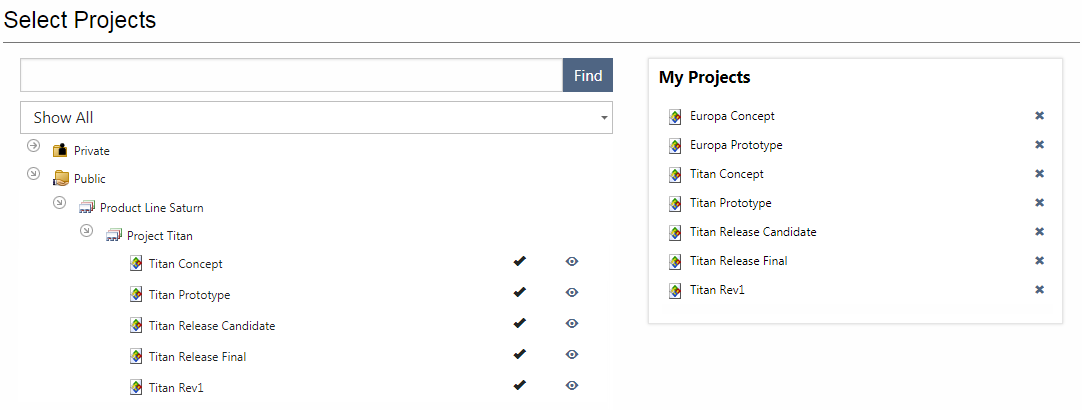Click the Europa Prototype project icon

click(x=675, y=145)
